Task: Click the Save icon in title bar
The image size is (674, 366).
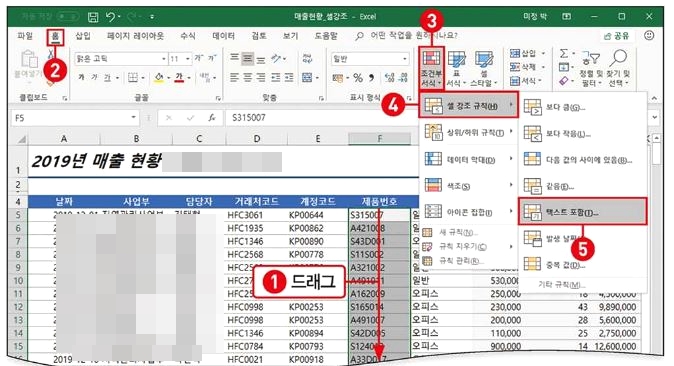Action: tap(93, 17)
